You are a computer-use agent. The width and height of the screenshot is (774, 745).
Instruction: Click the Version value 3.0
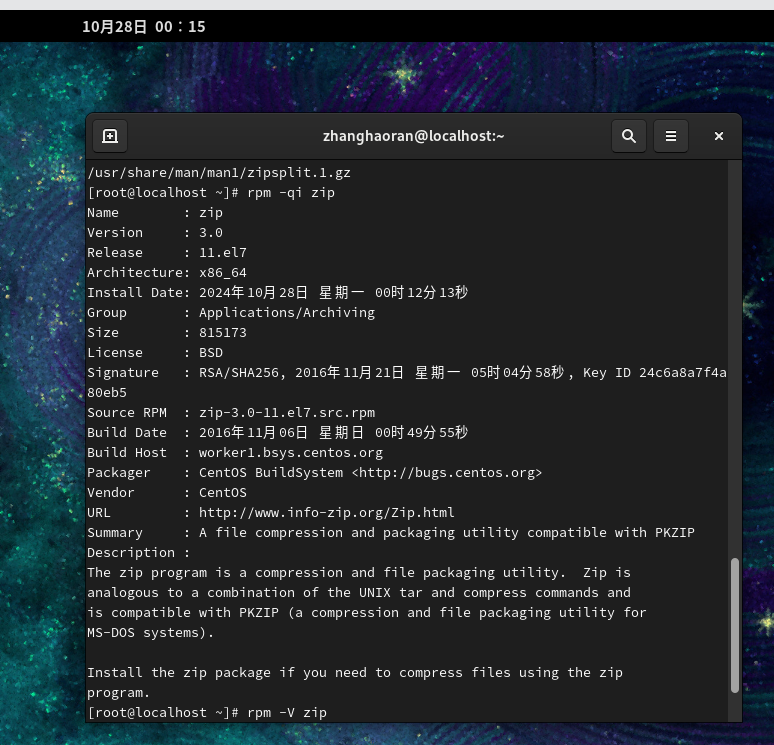point(211,232)
